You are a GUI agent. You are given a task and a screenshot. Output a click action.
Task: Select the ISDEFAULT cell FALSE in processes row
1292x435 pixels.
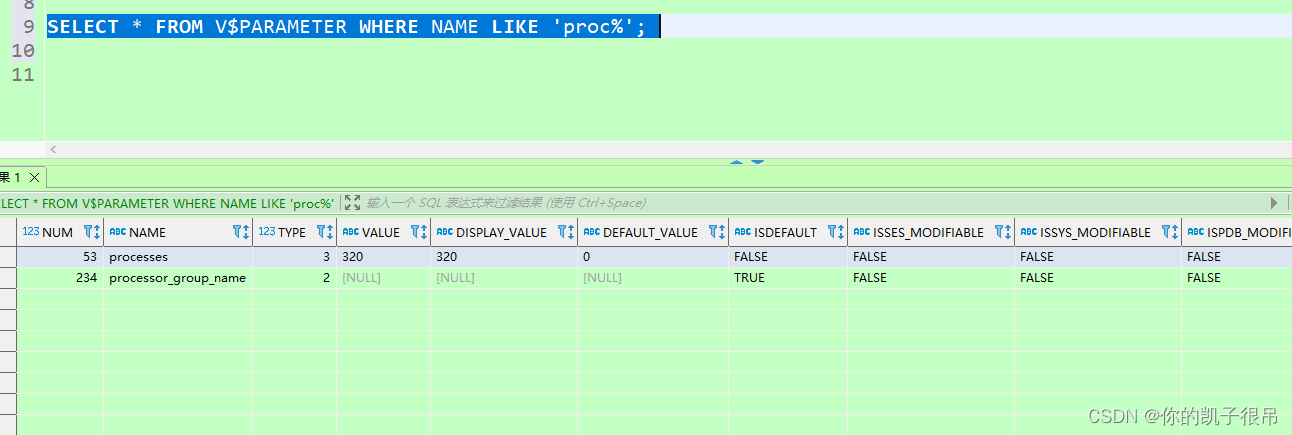pyautogui.click(x=788, y=257)
